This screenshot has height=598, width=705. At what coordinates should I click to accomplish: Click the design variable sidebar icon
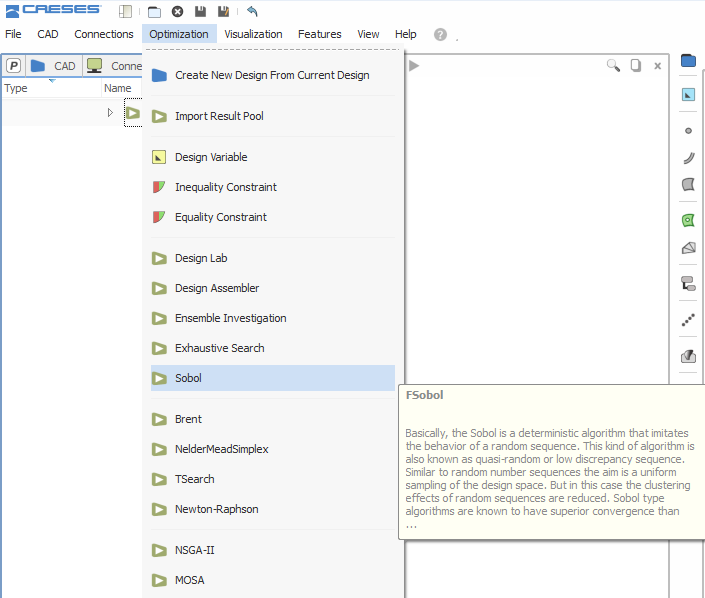pyautogui.click(x=688, y=94)
